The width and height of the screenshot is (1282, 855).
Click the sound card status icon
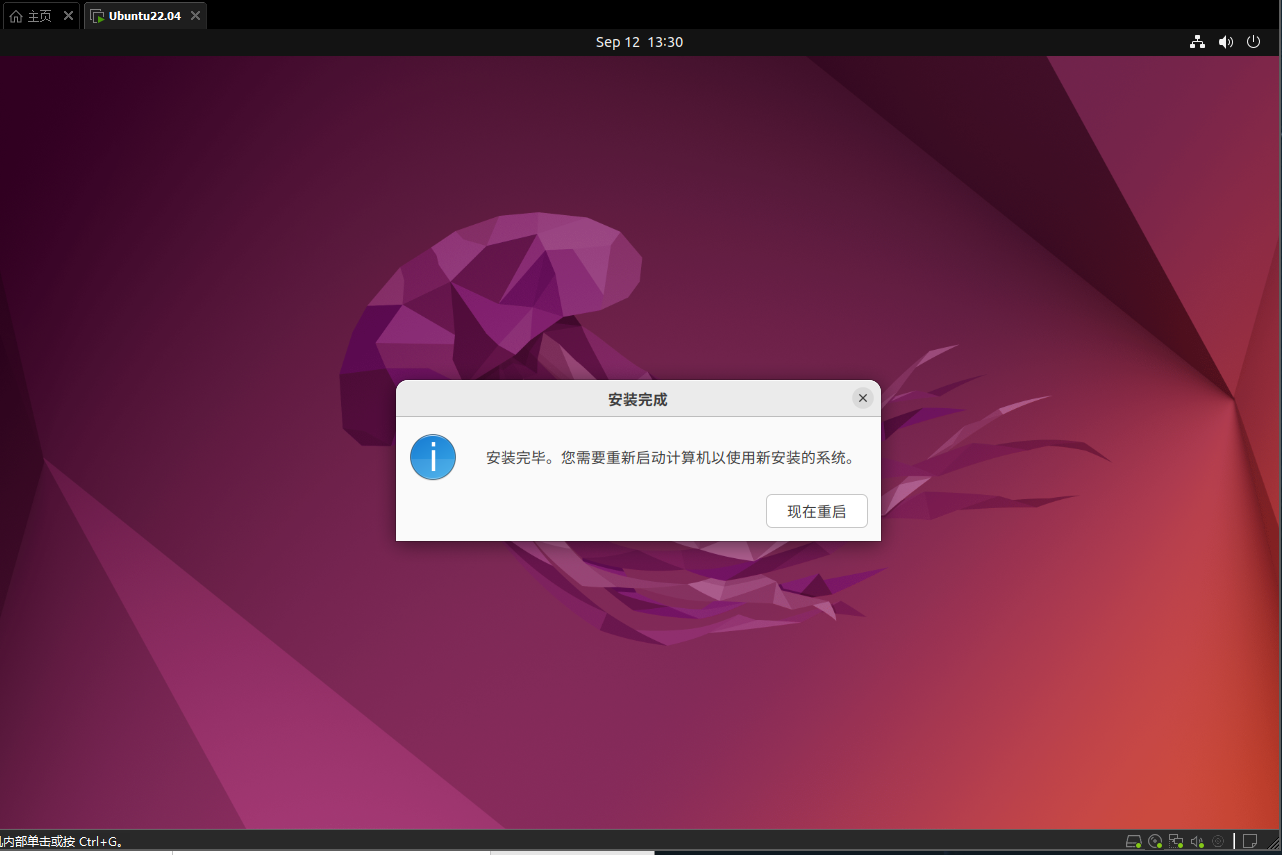1197,842
